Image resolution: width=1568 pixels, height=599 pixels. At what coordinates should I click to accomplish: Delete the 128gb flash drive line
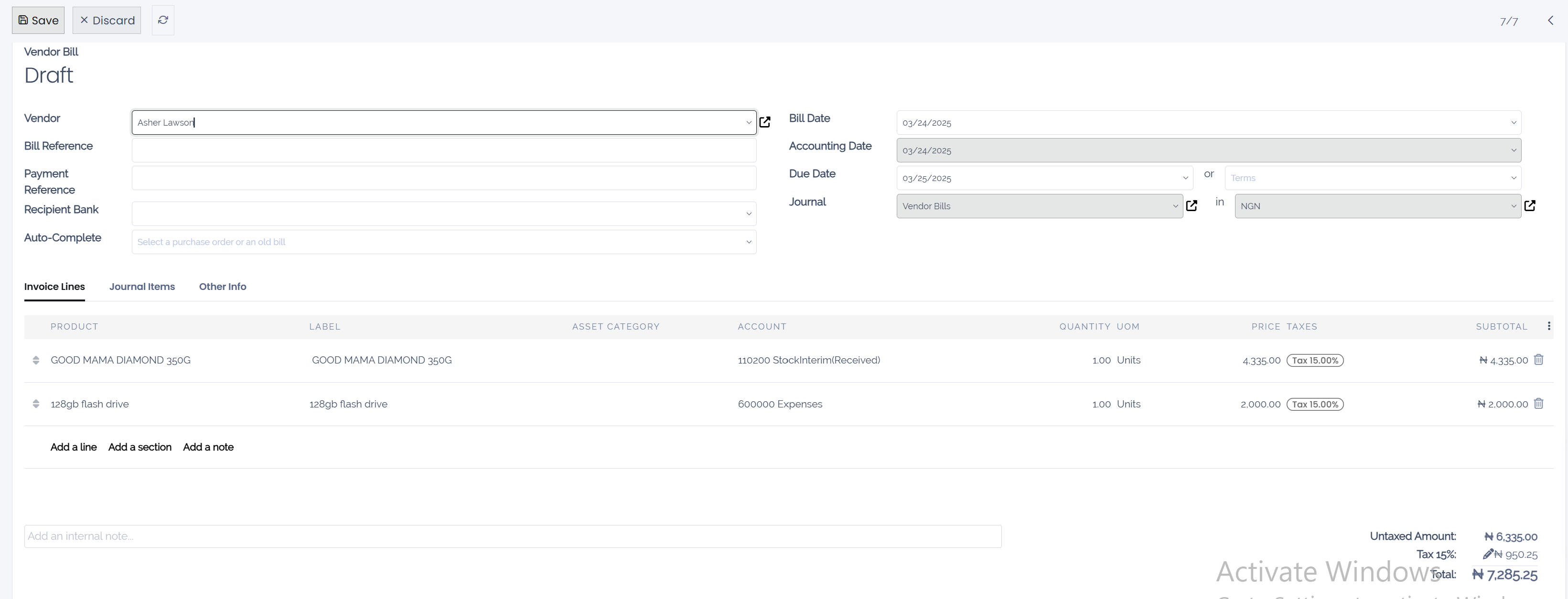[x=1538, y=404]
